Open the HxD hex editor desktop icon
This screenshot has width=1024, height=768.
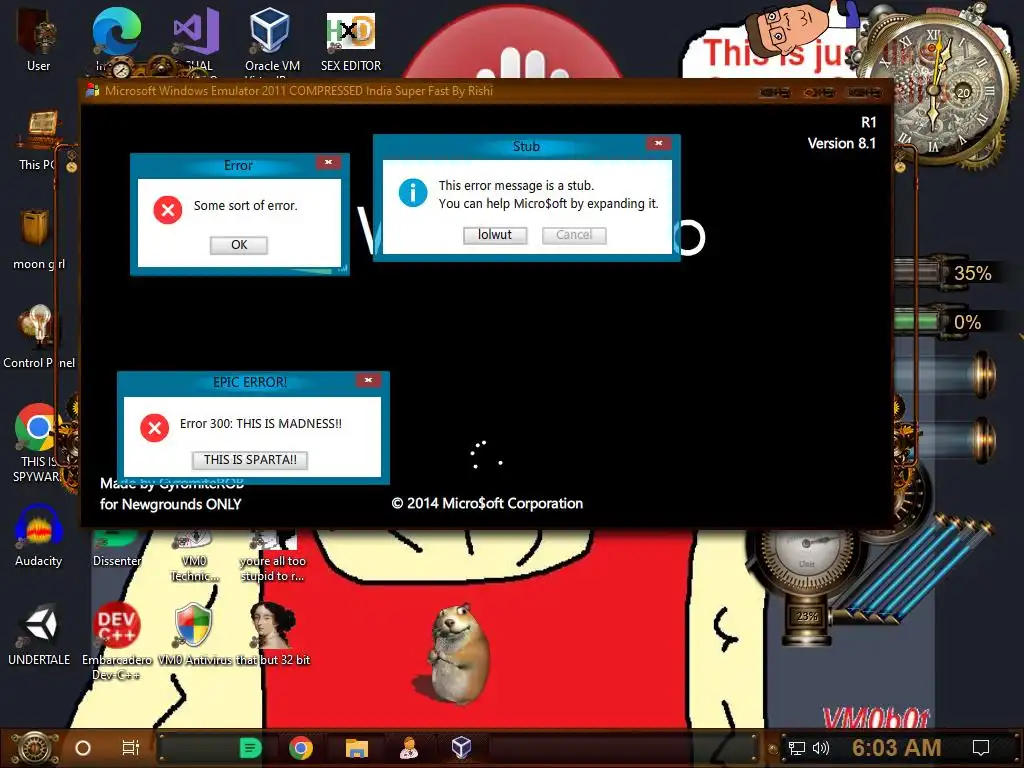pyautogui.click(x=351, y=38)
